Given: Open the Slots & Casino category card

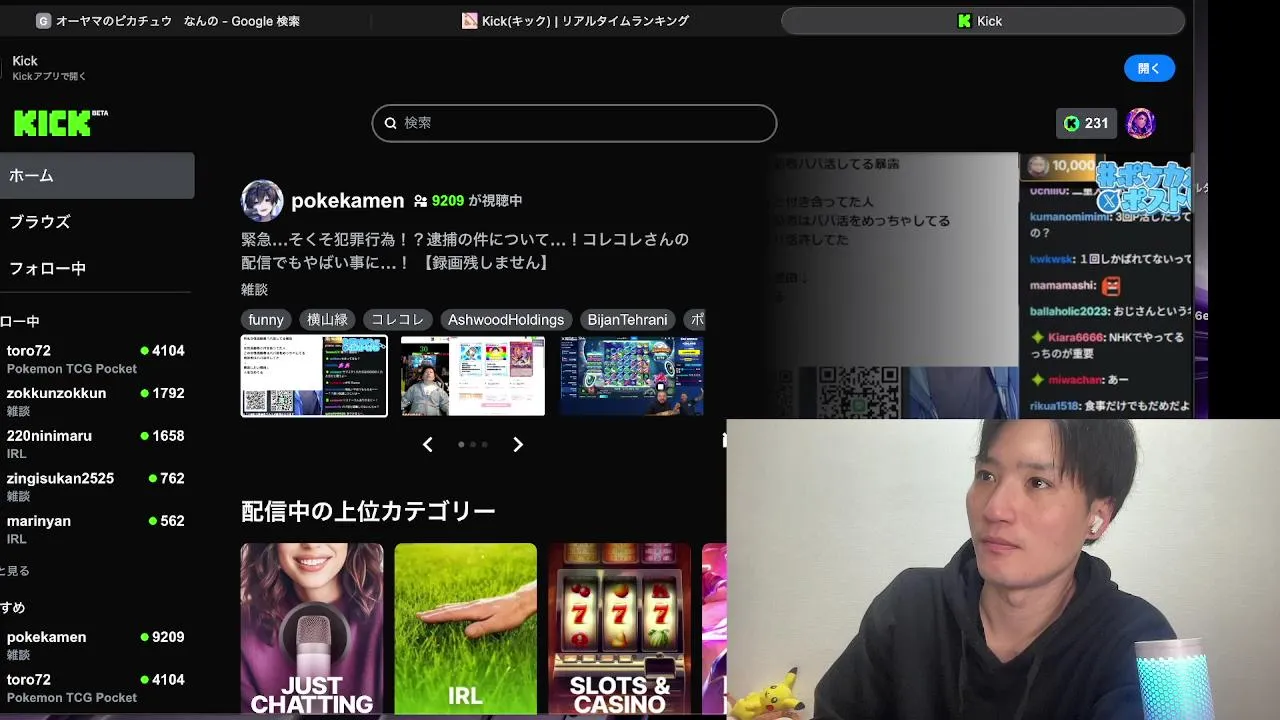Looking at the screenshot, I should tap(619, 629).
